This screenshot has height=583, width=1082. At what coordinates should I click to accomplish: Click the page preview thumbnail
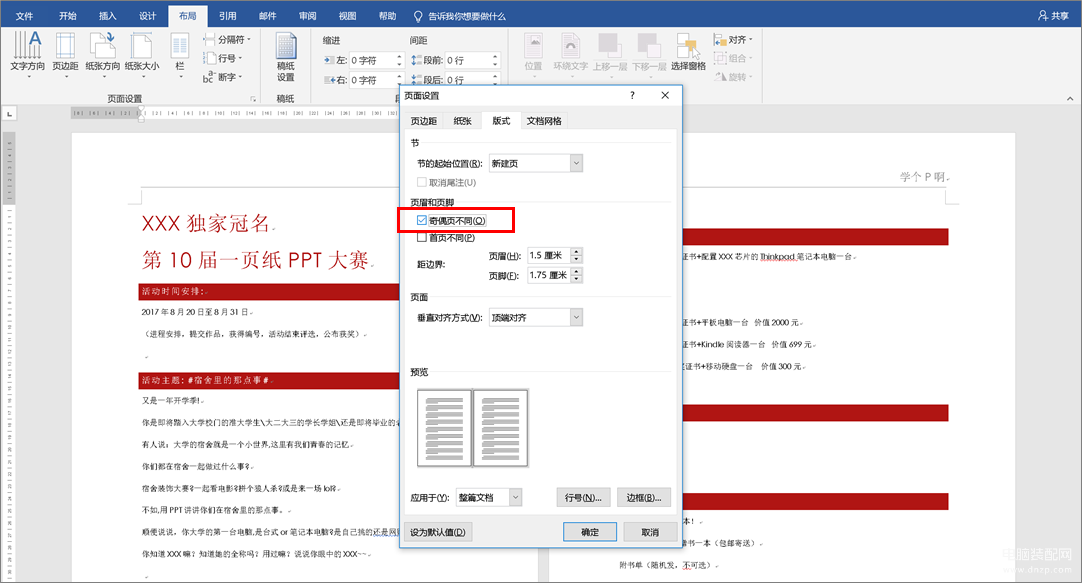click(473, 428)
